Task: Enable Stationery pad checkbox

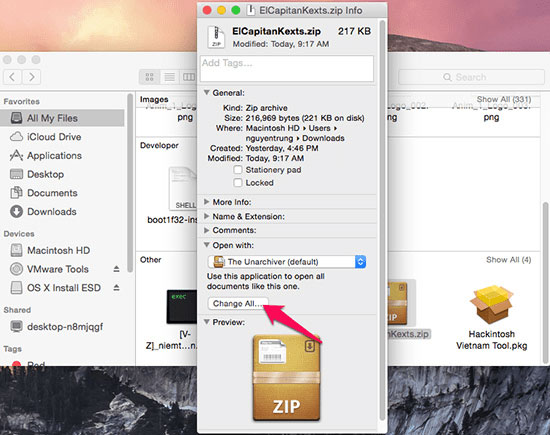Action: 238,170
